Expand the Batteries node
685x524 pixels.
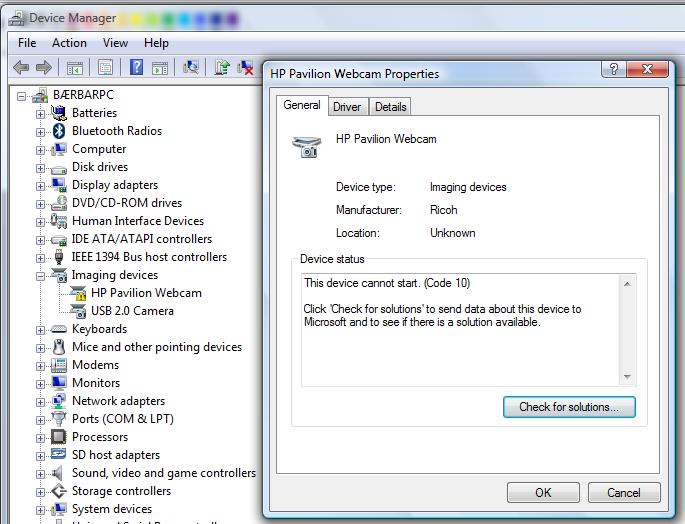40,114
